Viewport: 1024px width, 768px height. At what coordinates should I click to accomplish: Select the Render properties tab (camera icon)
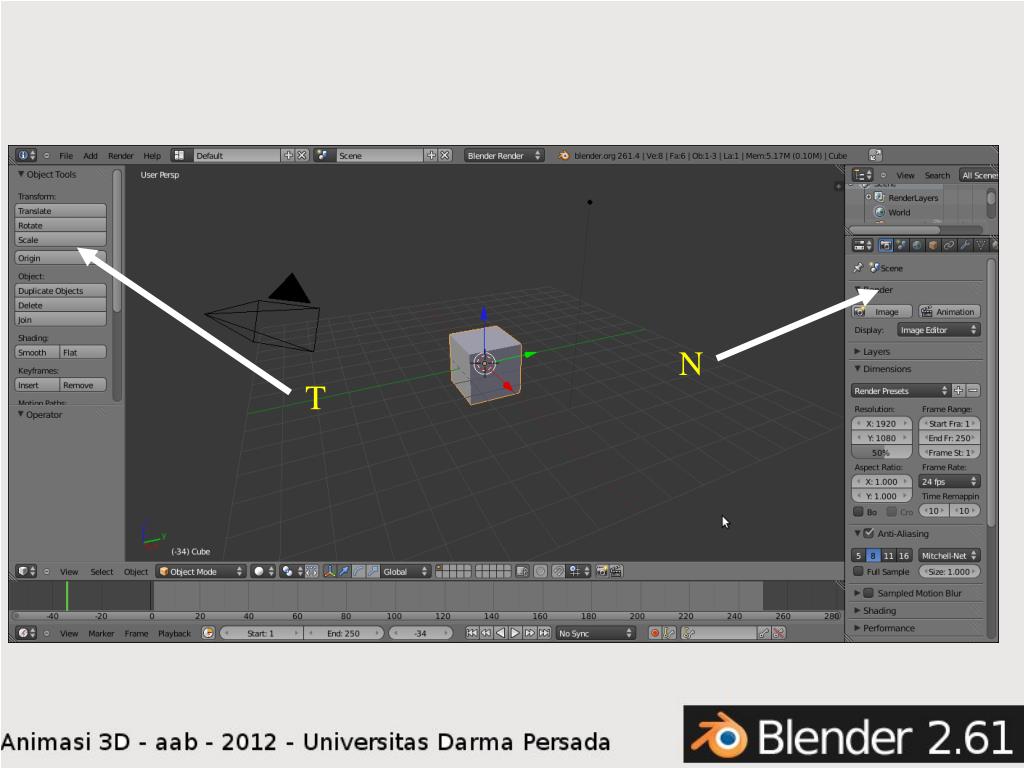click(x=886, y=246)
